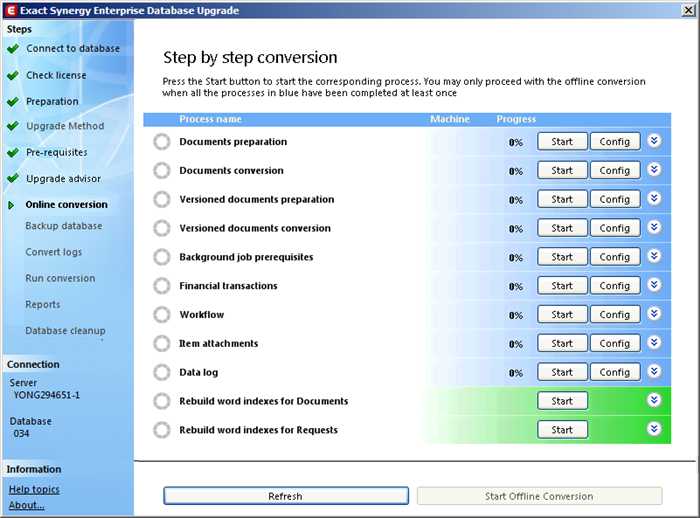The height and width of the screenshot is (518, 700).
Task: Click status circle for Rebuild word indexes for Documents
Action: pyautogui.click(x=162, y=401)
